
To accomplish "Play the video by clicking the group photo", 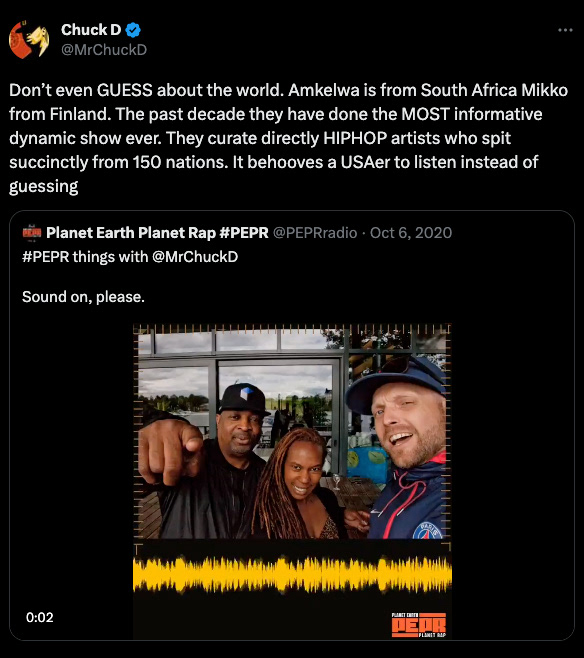I will [x=292, y=431].
